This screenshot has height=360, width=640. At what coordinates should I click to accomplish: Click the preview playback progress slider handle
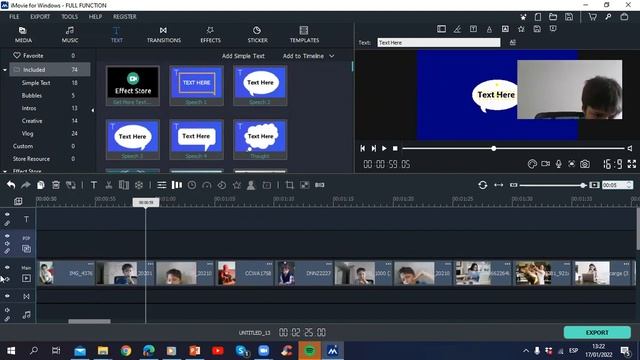pos(493,148)
